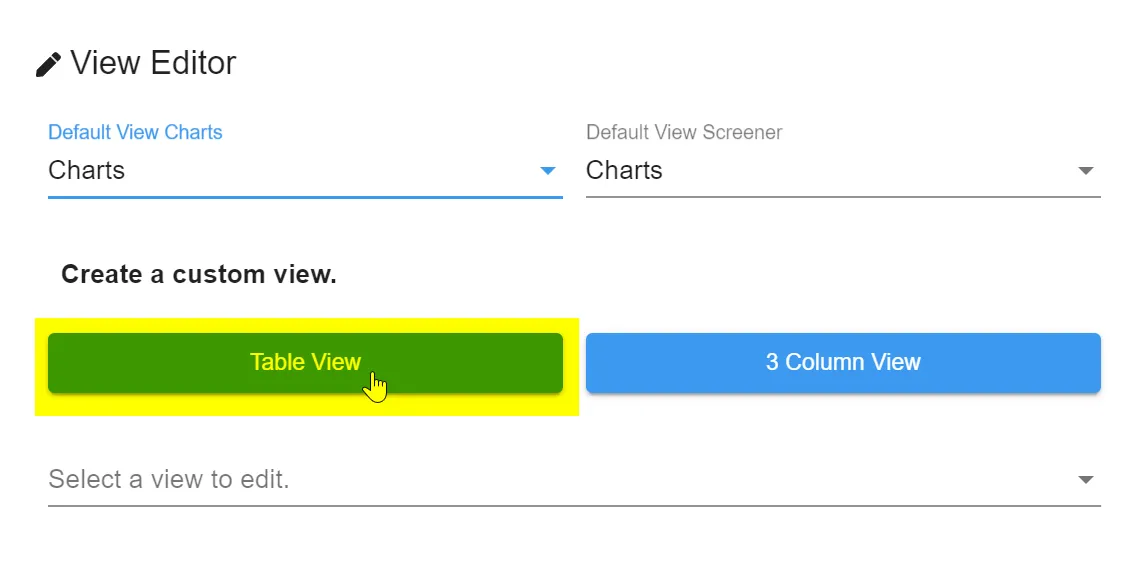Open the "Select a view to edit" dropdown
This screenshot has width=1142, height=575.
click(573, 480)
